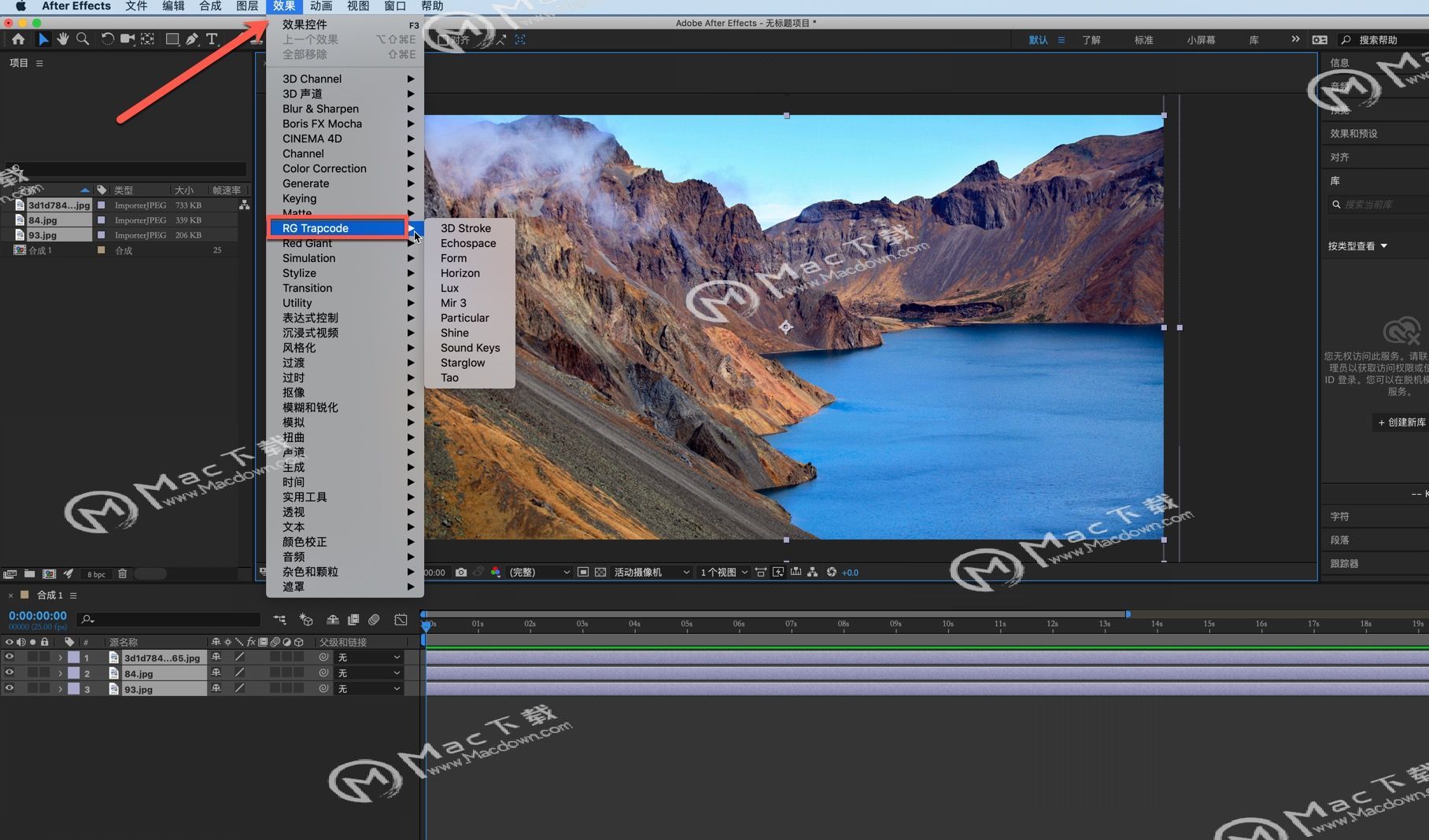Image resolution: width=1429 pixels, height=840 pixels.
Task: Create a new composition icon
Action: click(49, 574)
